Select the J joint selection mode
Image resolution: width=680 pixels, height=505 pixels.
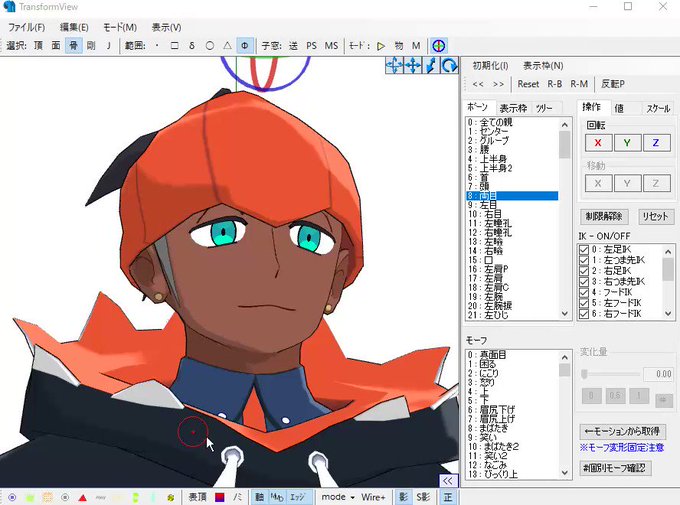(x=108, y=46)
